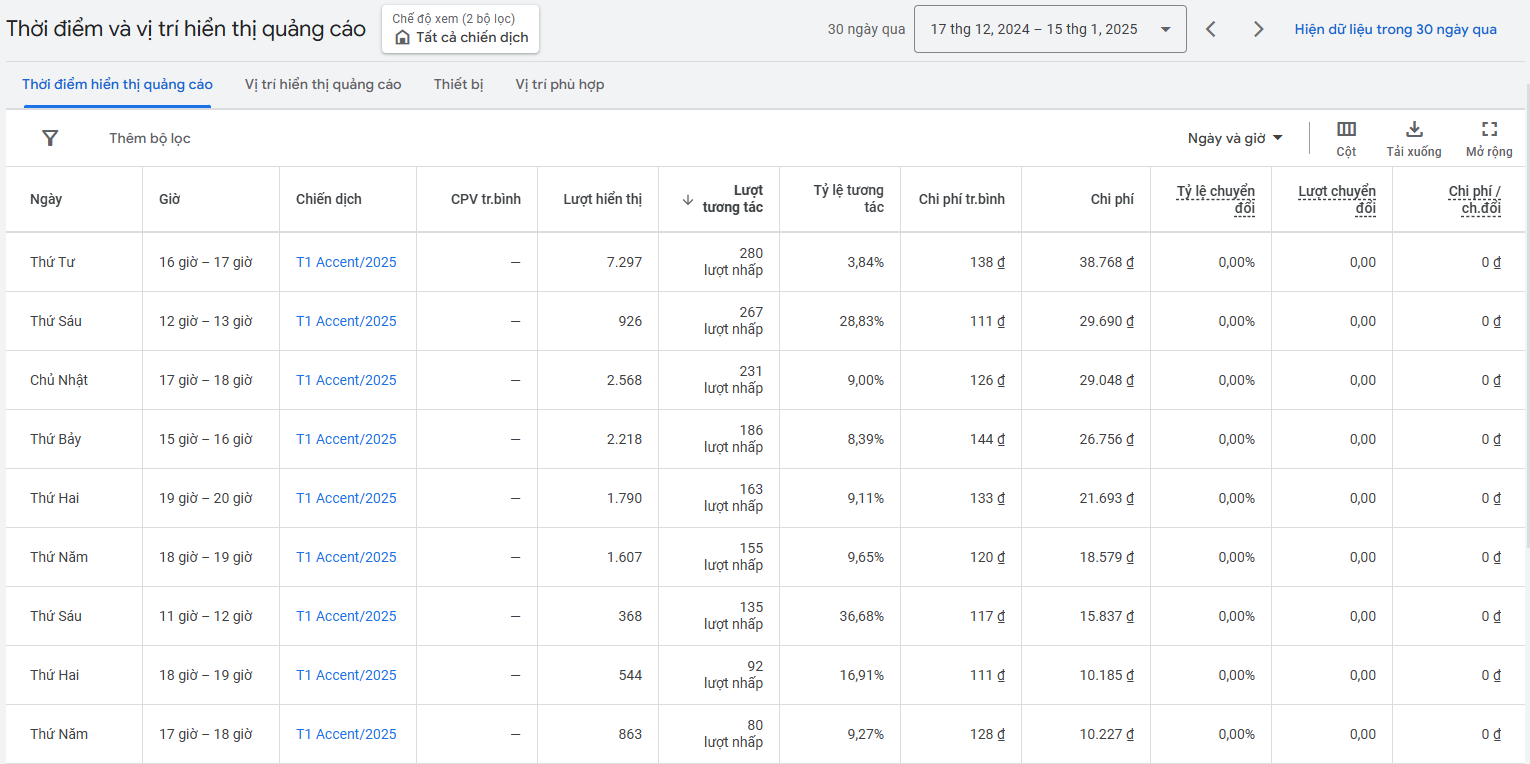Open the date range dropdown
Viewport: 1530px width, 764px height.
pyautogui.click(x=1050, y=29)
